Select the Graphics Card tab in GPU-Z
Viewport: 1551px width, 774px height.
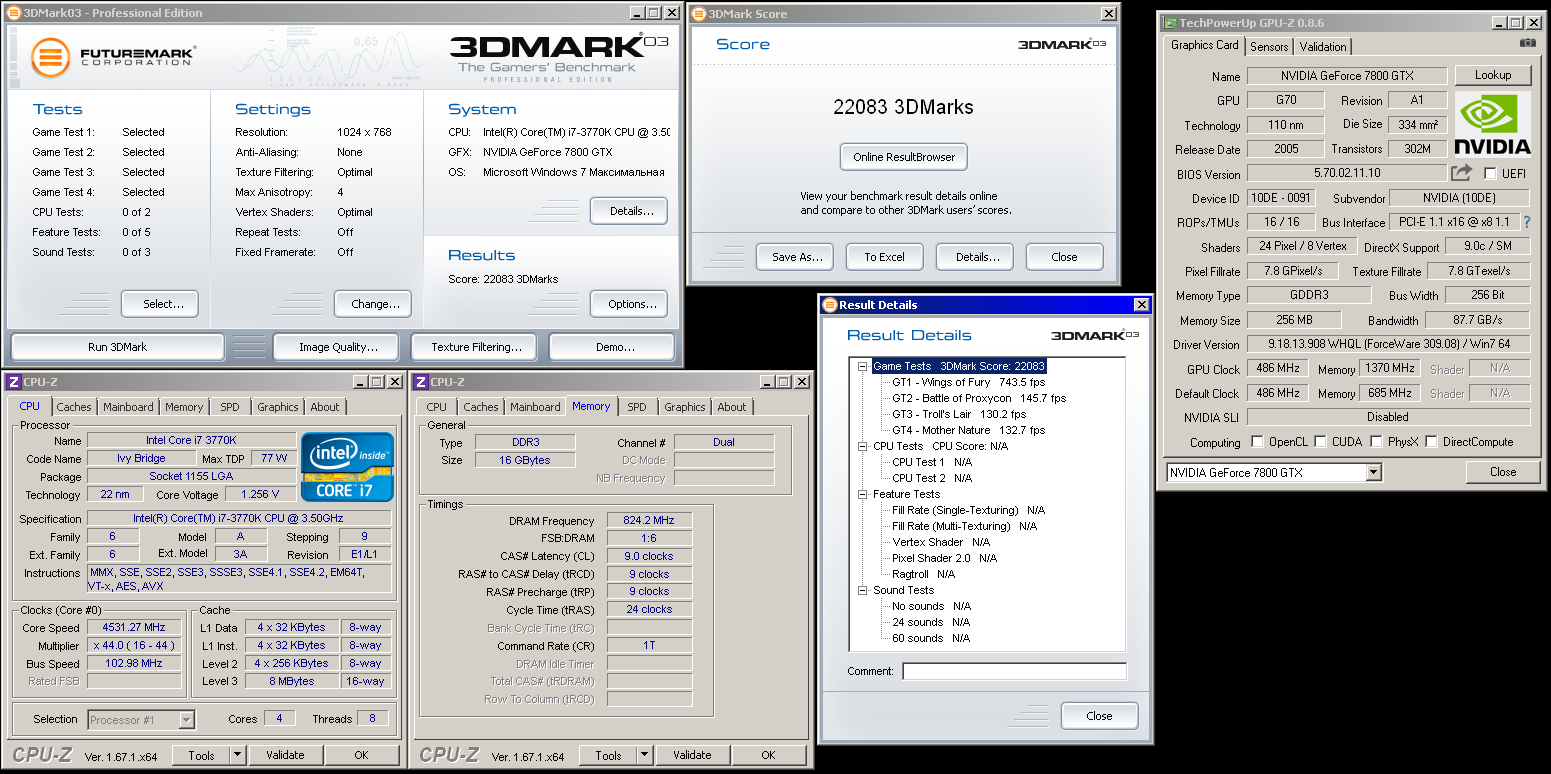tap(1205, 45)
